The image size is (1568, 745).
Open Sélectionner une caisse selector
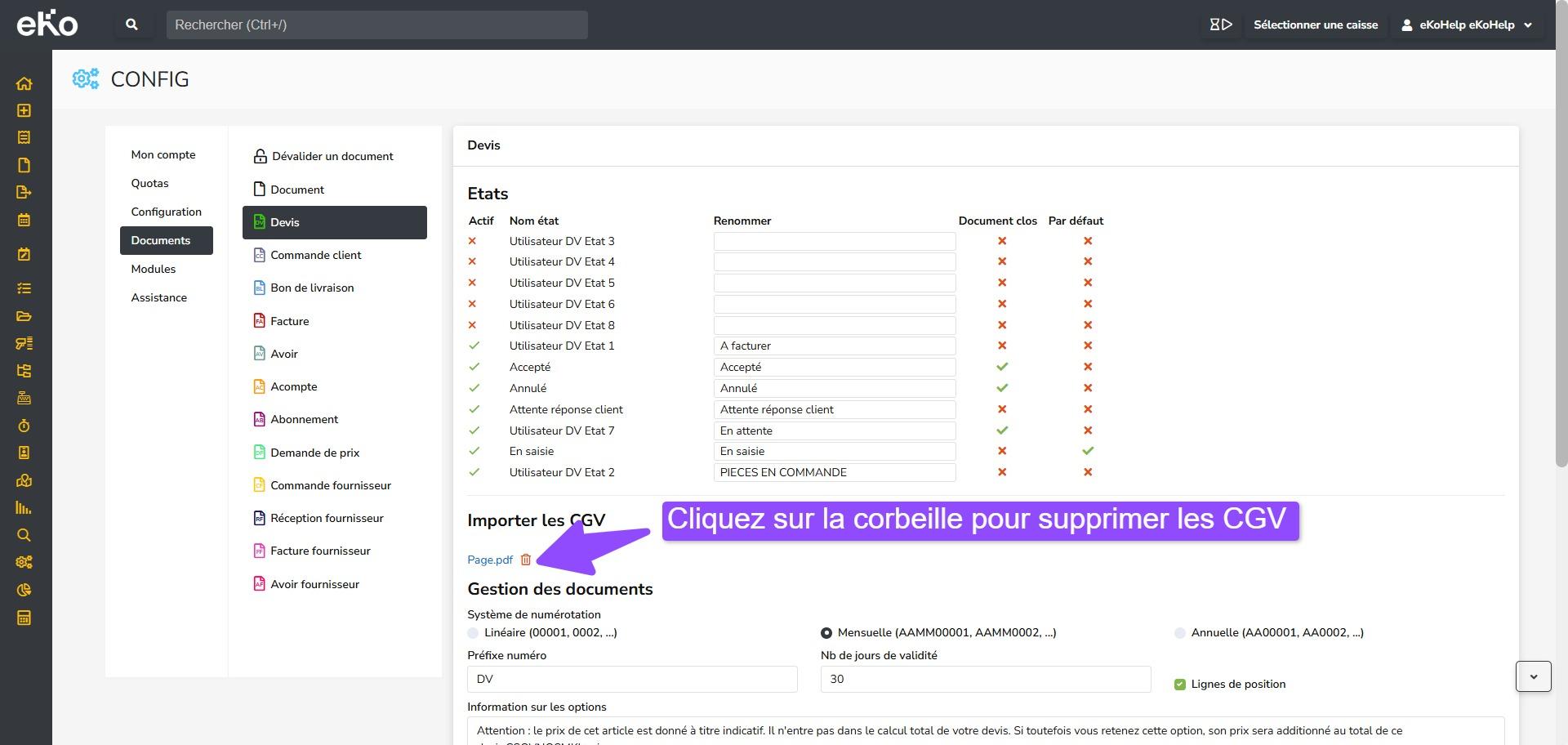pyautogui.click(x=1315, y=25)
